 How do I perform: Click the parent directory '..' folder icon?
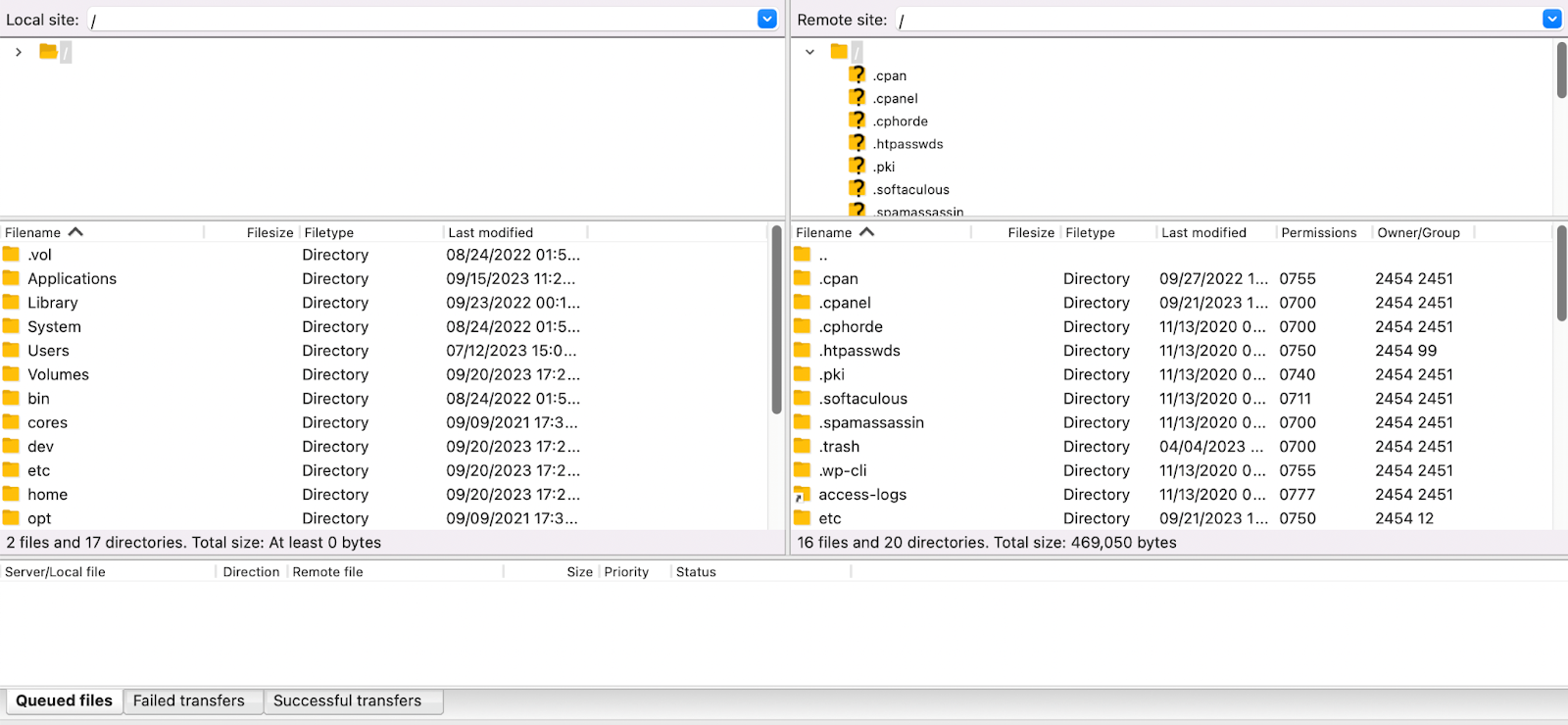click(x=803, y=255)
